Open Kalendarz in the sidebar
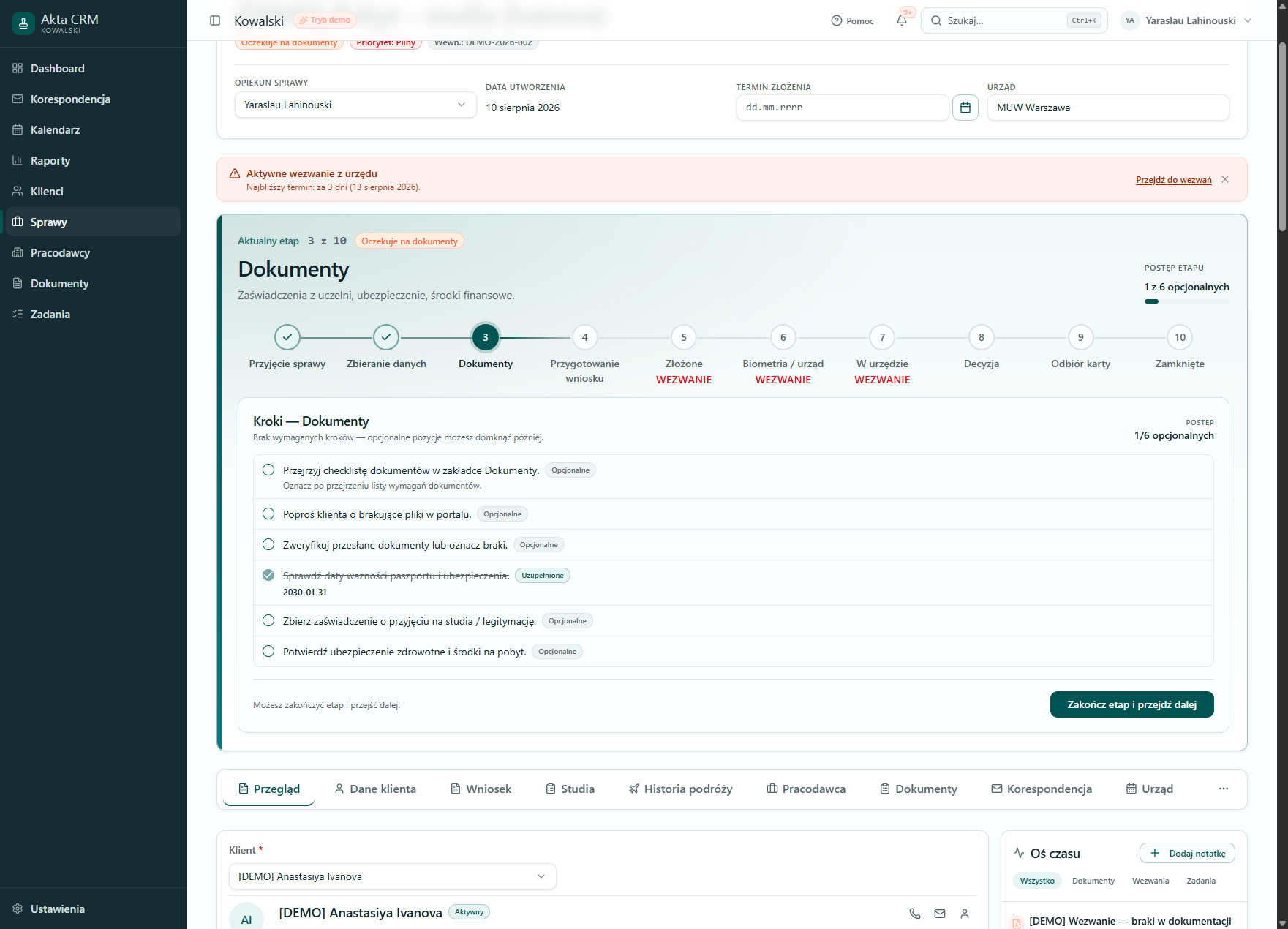The image size is (1288, 929). pos(93,129)
